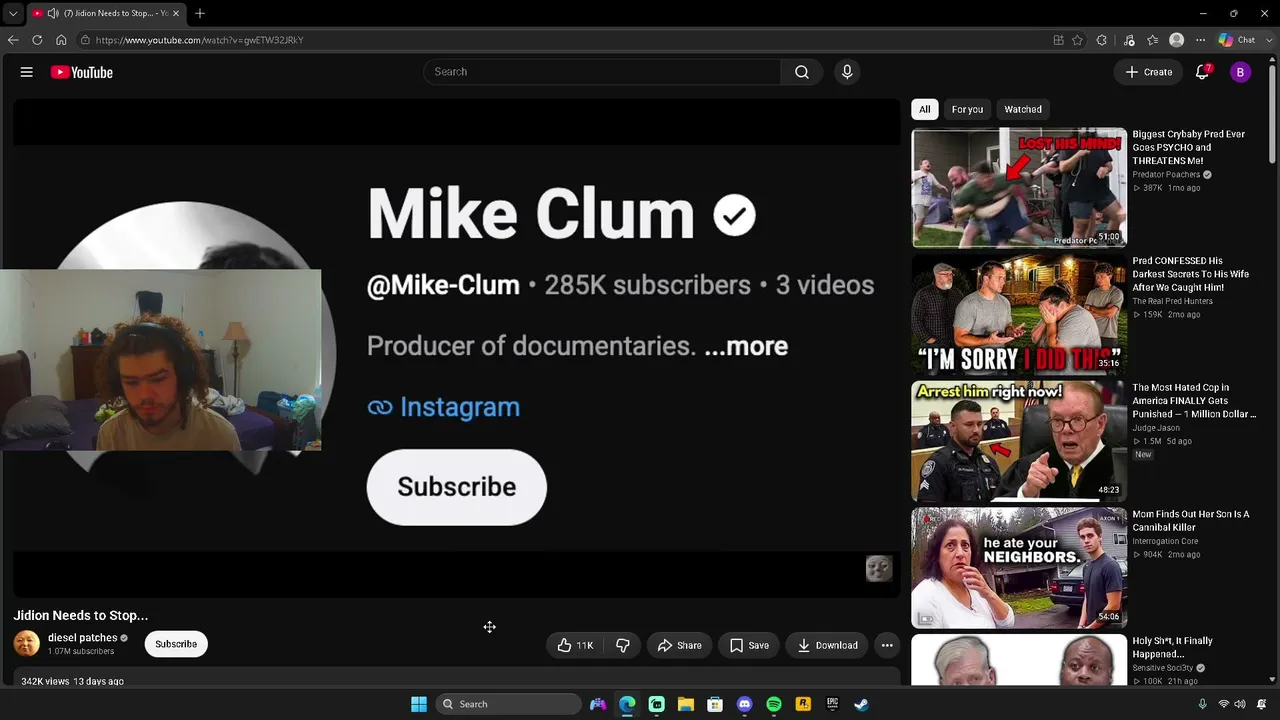Open browser extensions puzzle icon
The width and height of the screenshot is (1280, 720).
[x=1102, y=40]
